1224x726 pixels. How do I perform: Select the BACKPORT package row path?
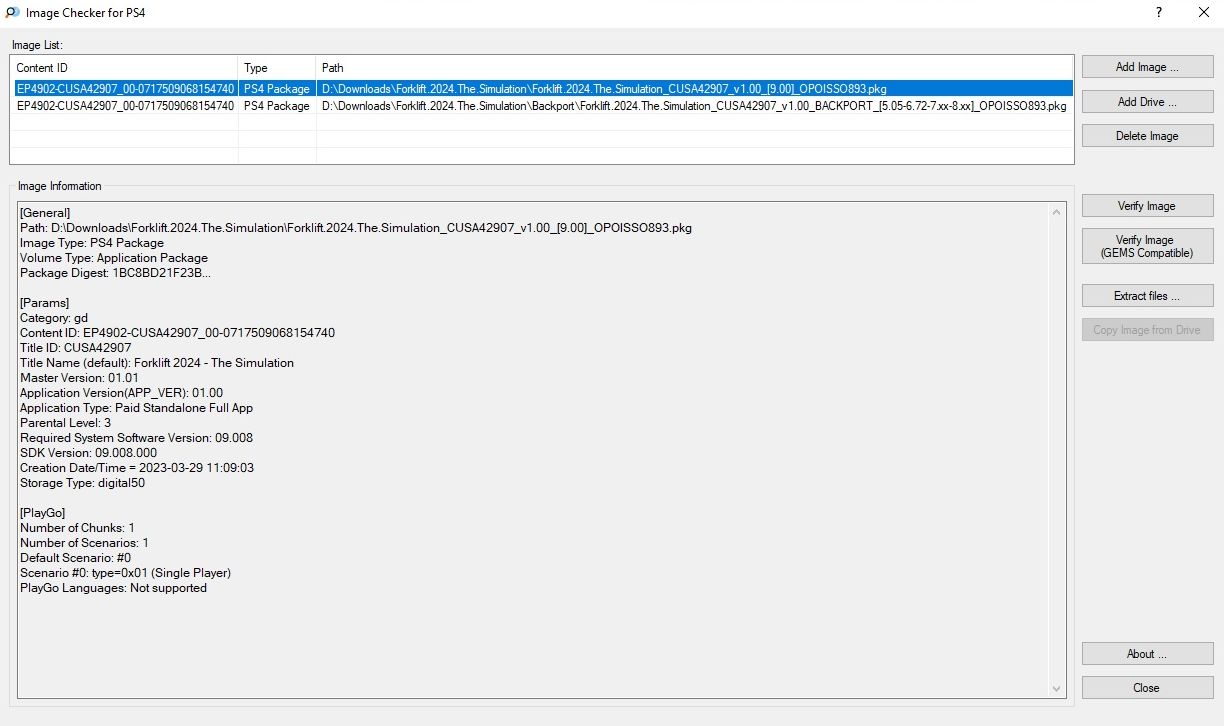tap(694, 106)
